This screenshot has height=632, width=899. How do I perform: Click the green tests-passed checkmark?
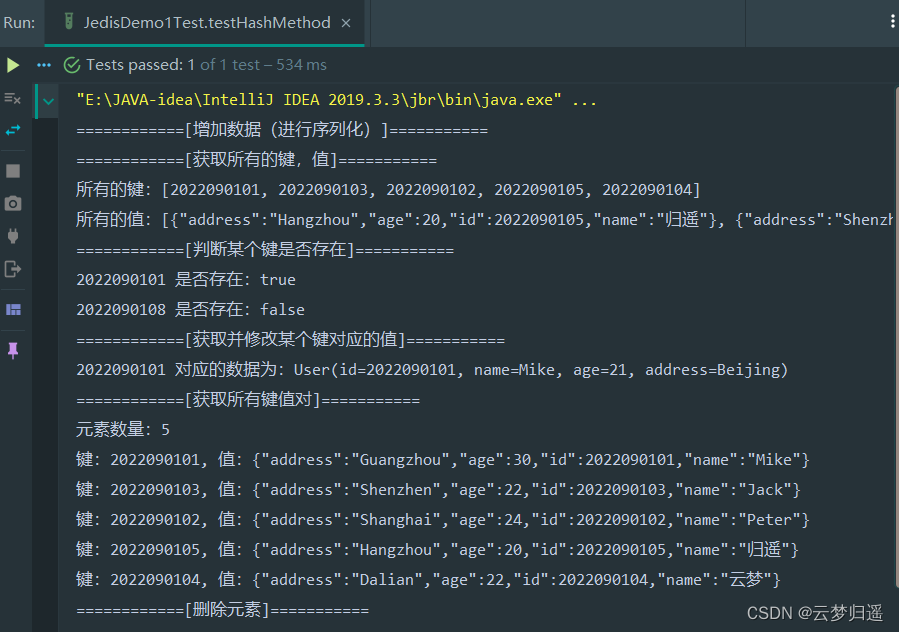[71, 64]
